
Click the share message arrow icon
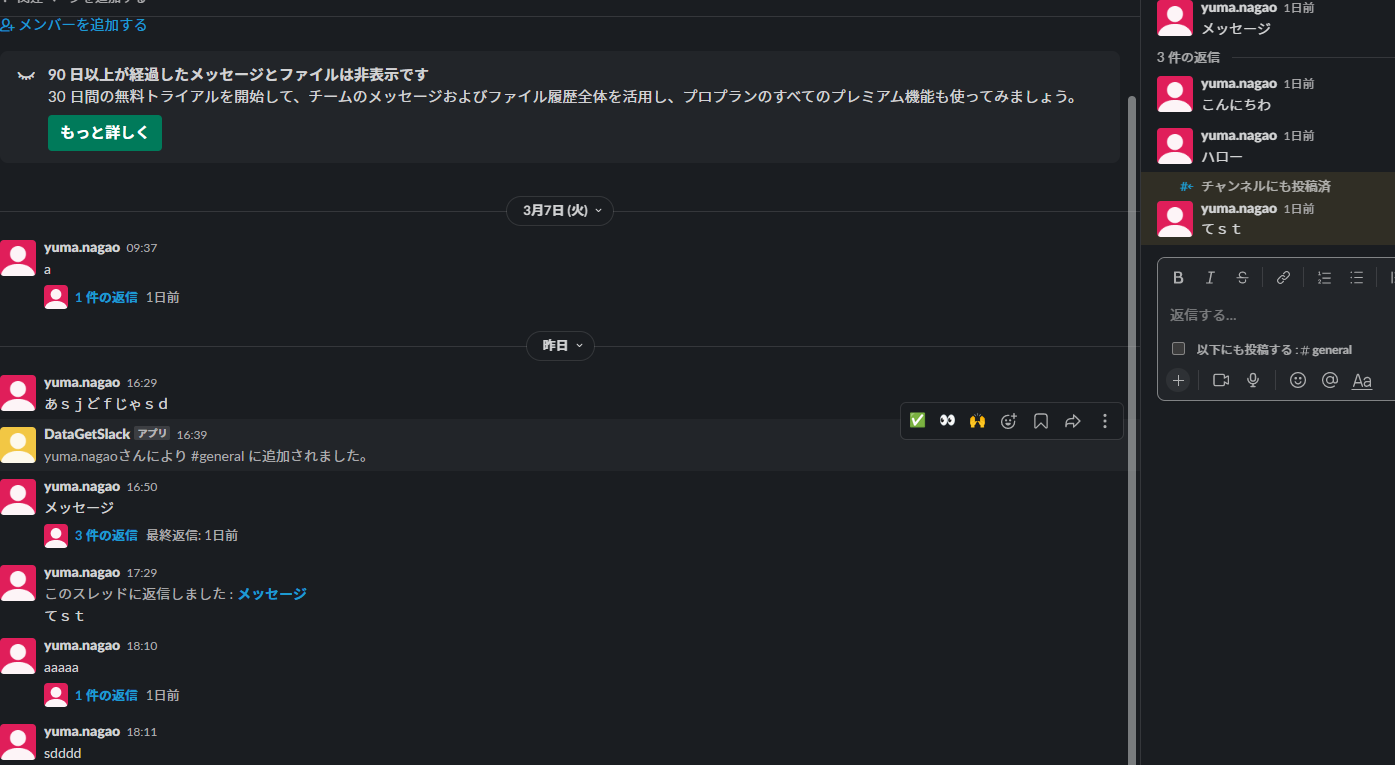[1073, 421]
